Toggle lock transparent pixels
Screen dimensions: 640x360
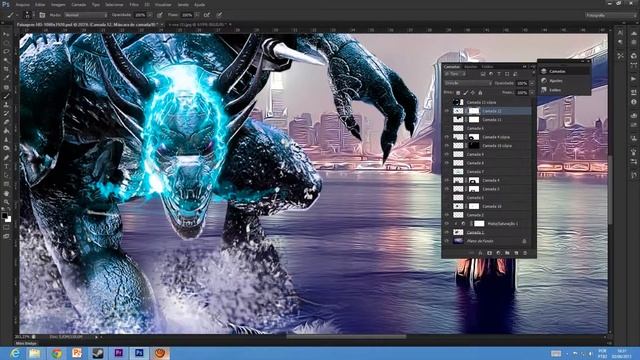pos(458,93)
